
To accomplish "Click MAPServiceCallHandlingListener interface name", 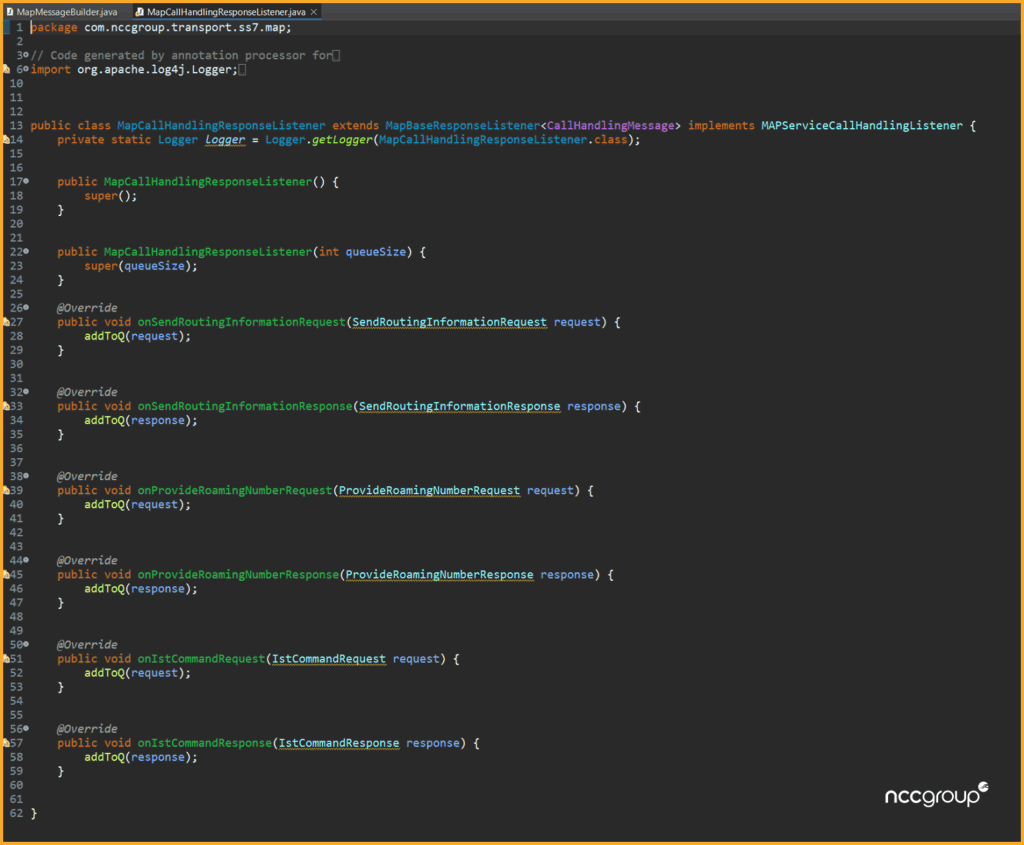I will 861,126.
